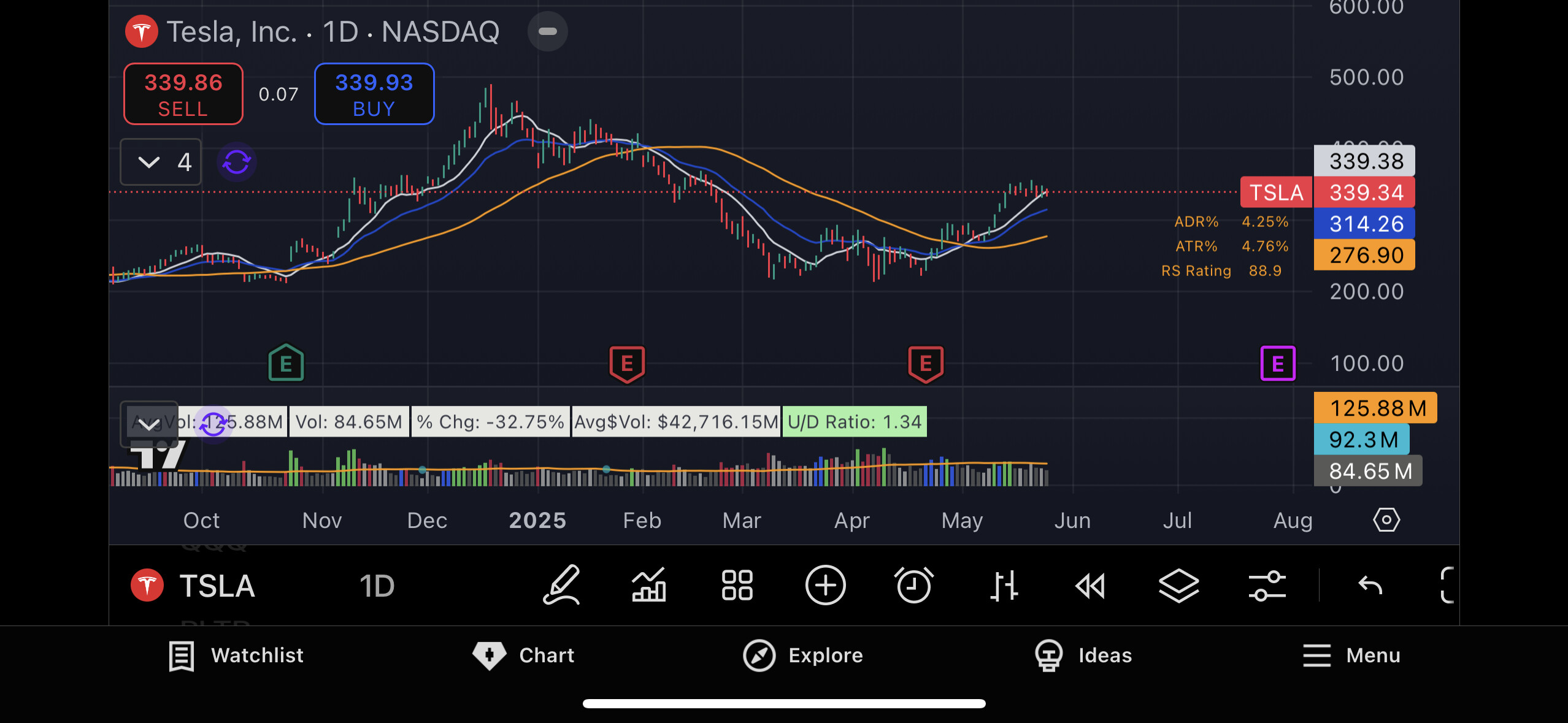Click the TSLA price label 339.34
This screenshot has width=1568, height=723.
(x=1366, y=193)
